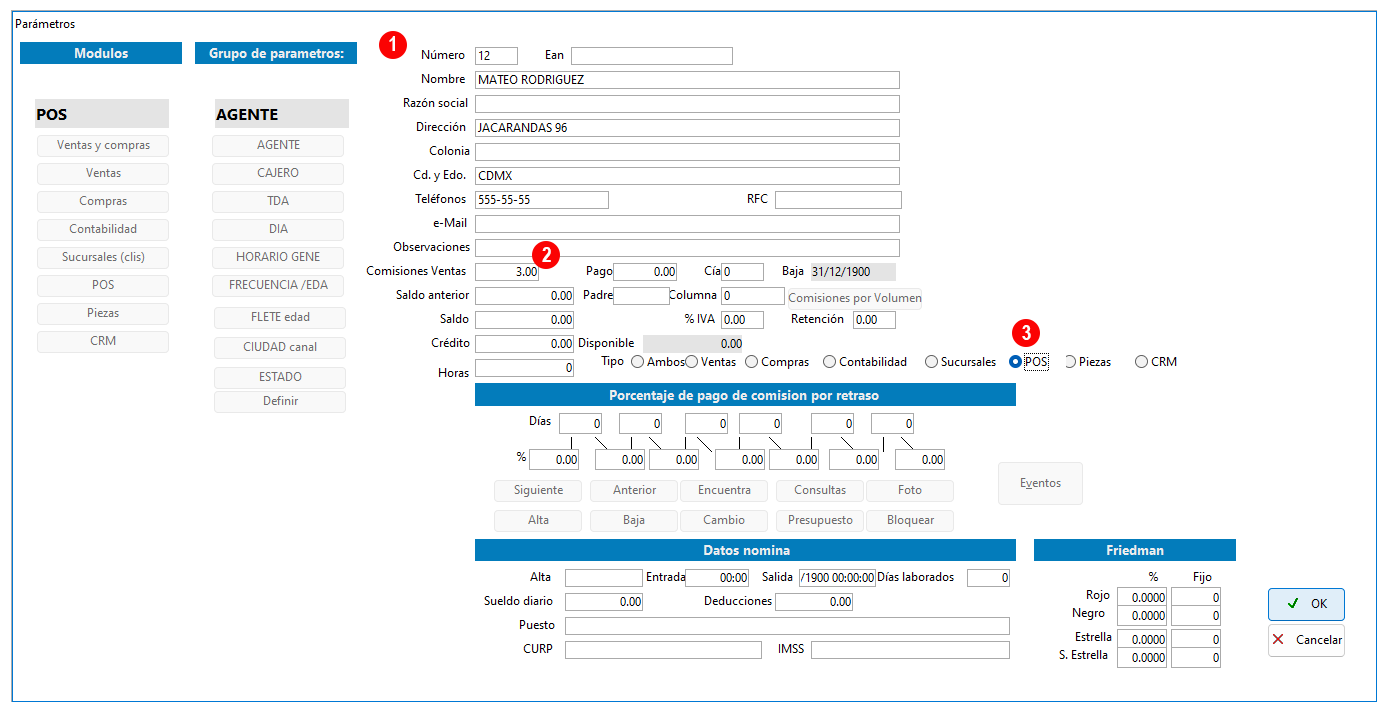Open the CRM module button

[x=103, y=342]
